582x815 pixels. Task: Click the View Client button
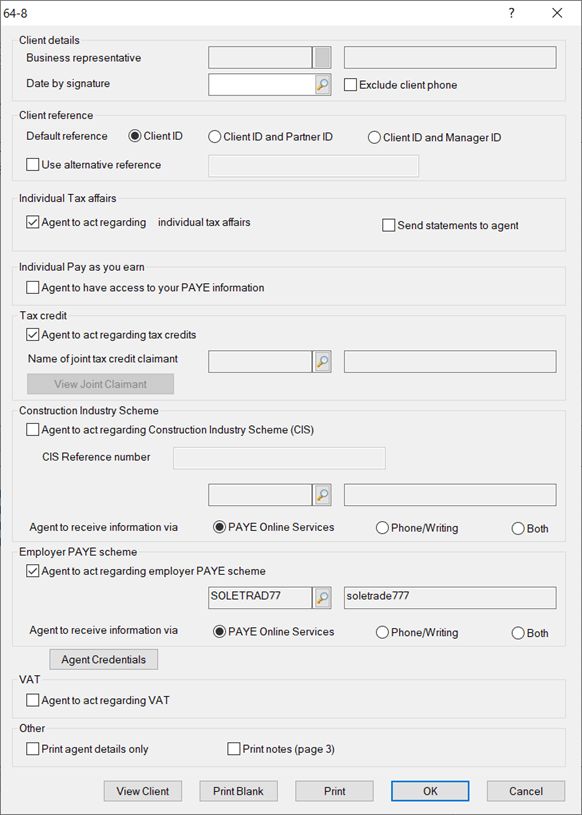pos(143,791)
